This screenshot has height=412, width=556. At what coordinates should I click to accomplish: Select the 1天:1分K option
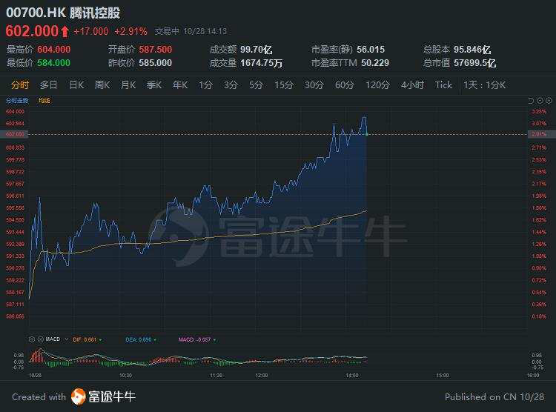click(x=484, y=85)
